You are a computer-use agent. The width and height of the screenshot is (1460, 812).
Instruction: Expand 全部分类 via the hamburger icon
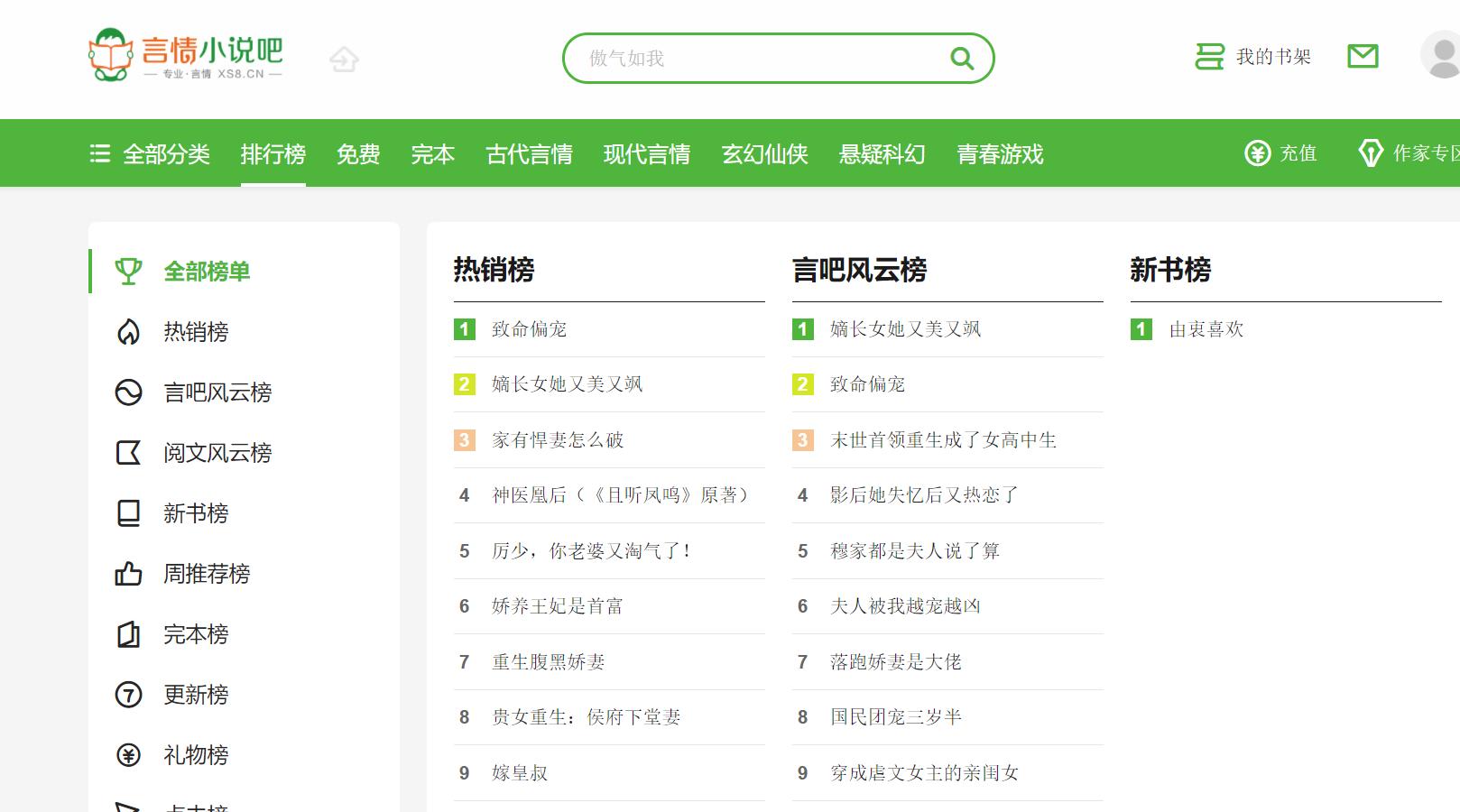[101, 152]
